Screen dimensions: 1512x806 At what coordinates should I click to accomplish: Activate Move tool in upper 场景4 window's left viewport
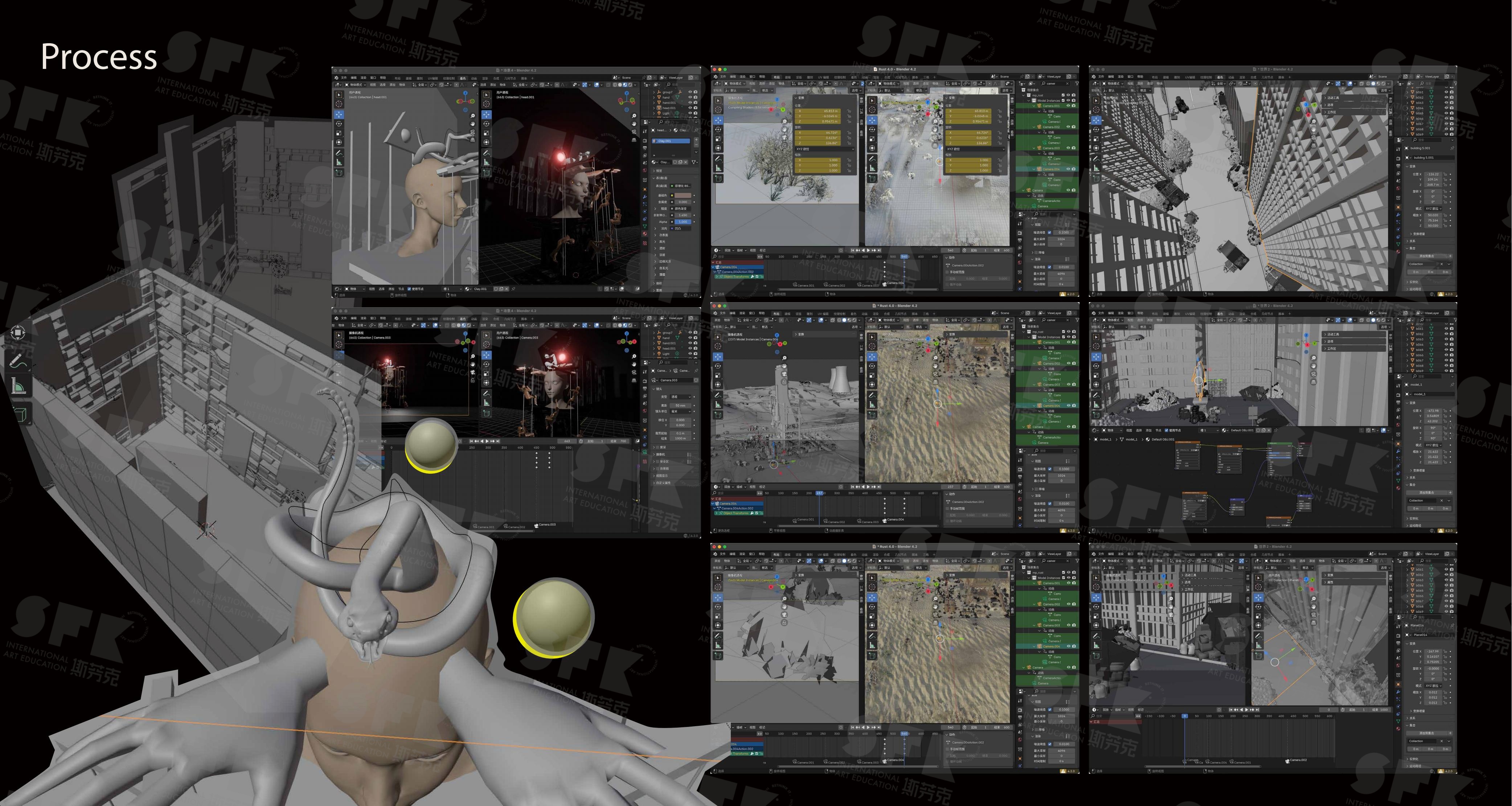[339, 115]
